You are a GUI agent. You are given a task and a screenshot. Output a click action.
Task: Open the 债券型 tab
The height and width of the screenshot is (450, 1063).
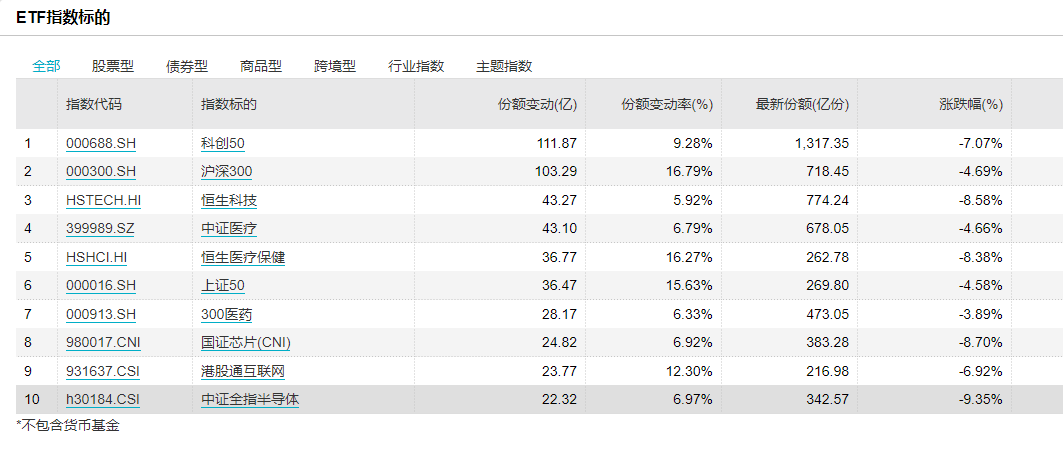point(187,66)
